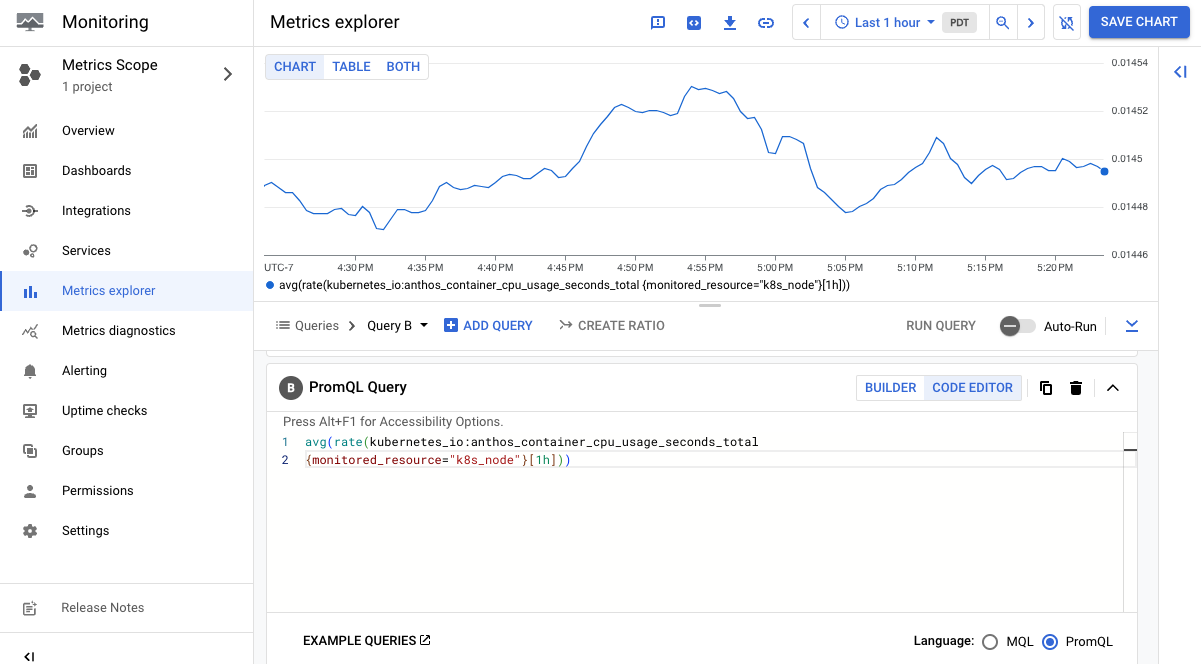Duplicate the PromQL query
This screenshot has height=664, width=1201.
pyautogui.click(x=1045, y=387)
